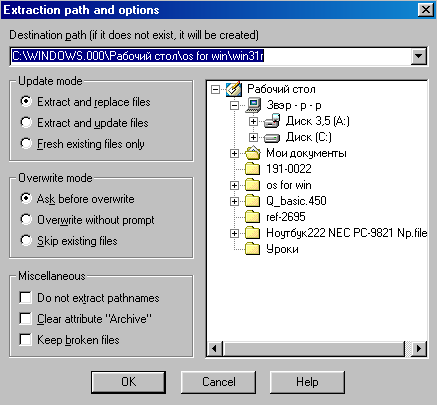Click the Ноутбук222 NEC PC-9821 folder icon

point(253,233)
